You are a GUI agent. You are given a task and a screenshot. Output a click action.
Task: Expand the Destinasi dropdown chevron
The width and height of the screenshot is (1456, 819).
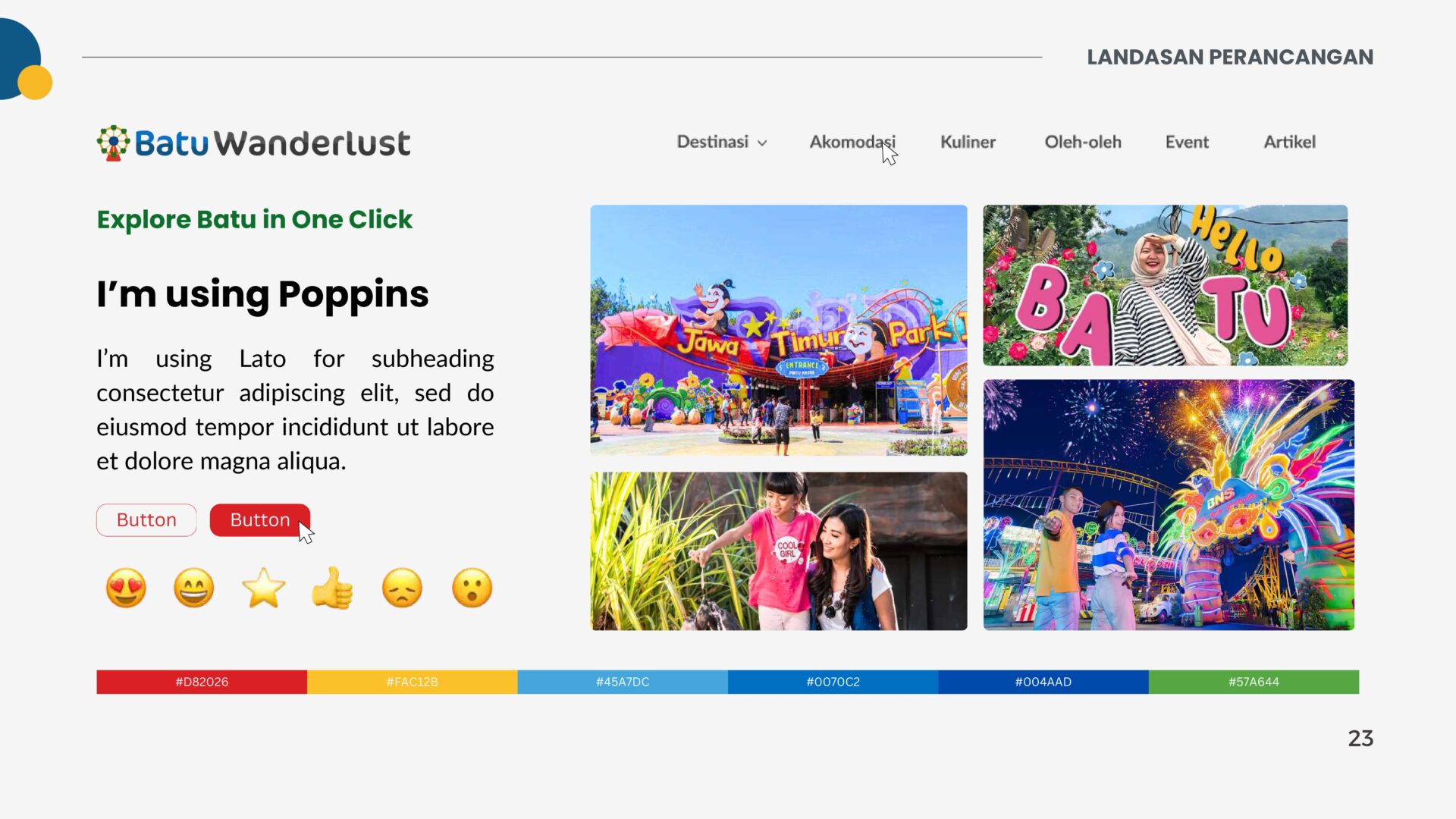(762, 143)
